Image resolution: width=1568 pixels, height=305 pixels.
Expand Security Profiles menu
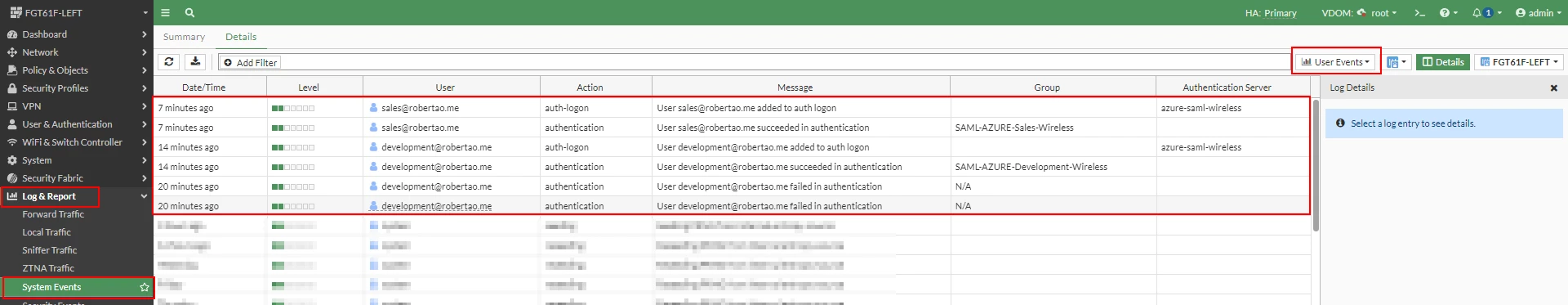[x=77, y=88]
